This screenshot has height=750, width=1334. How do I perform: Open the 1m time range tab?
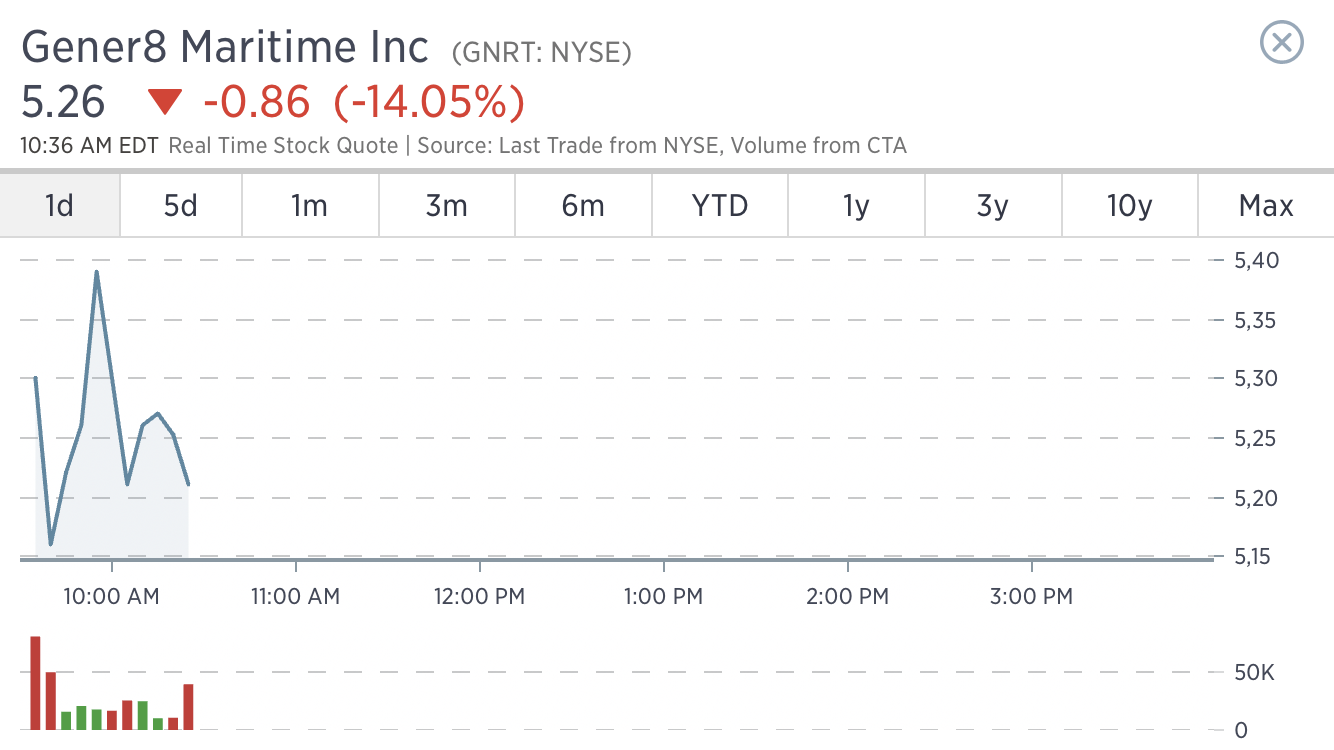coord(310,206)
